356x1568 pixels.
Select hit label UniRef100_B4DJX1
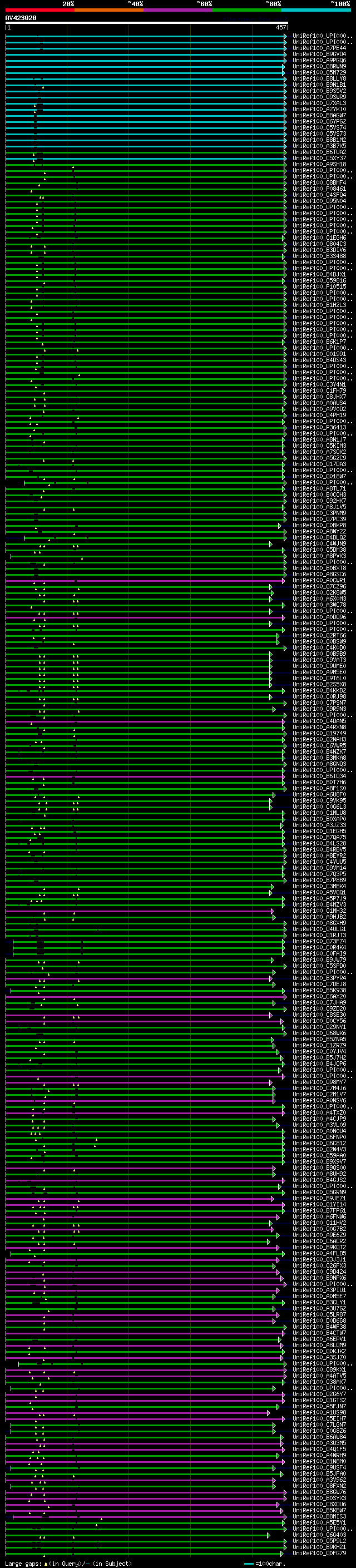pos(319,274)
